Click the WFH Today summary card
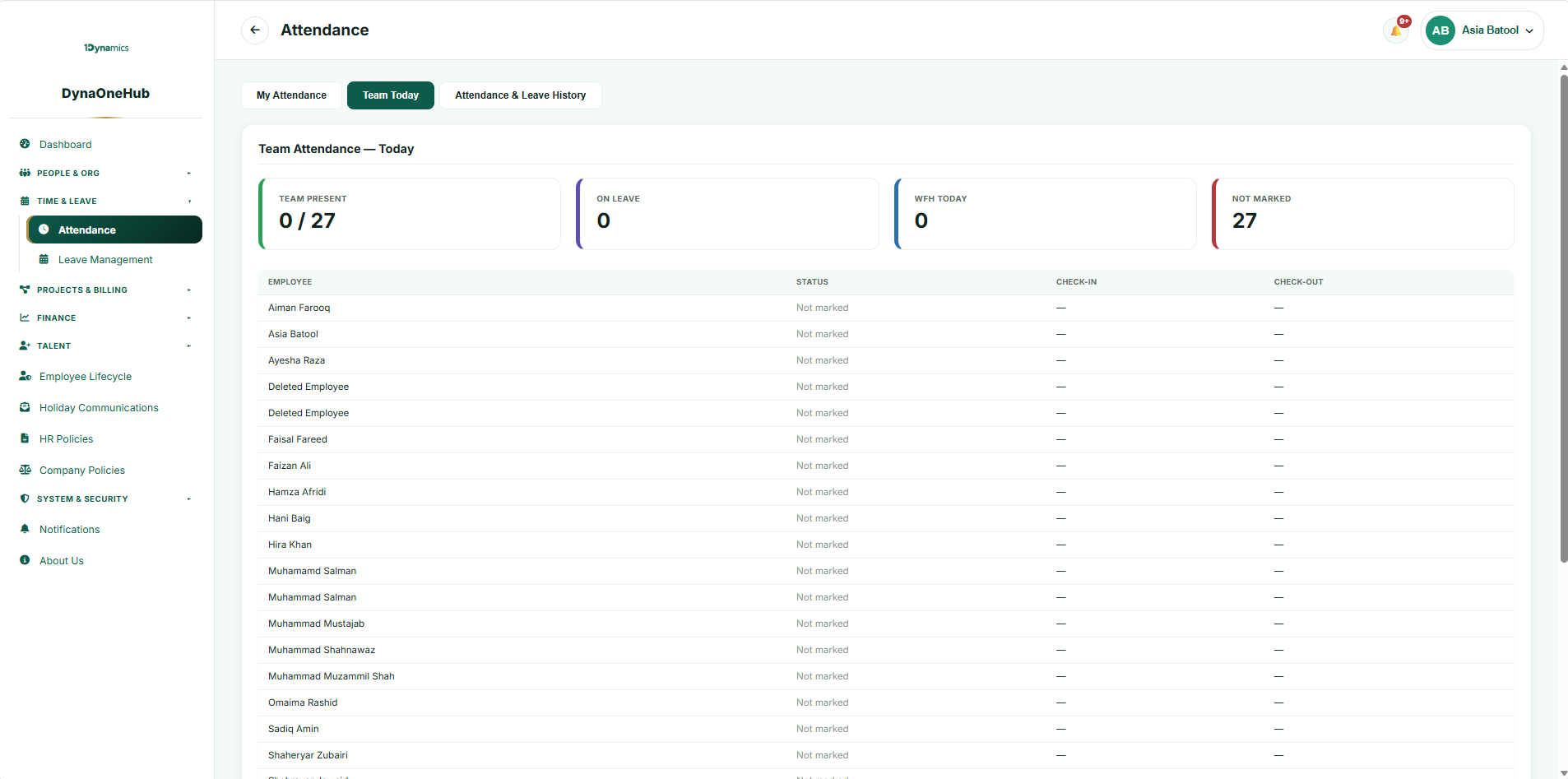Screen dimensions: 1568x779 click(x=1045, y=214)
